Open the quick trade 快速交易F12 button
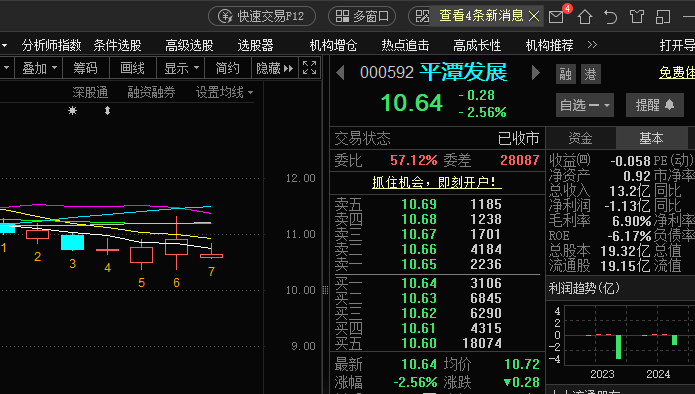Viewport: 695px width, 394px height. [x=262, y=16]
